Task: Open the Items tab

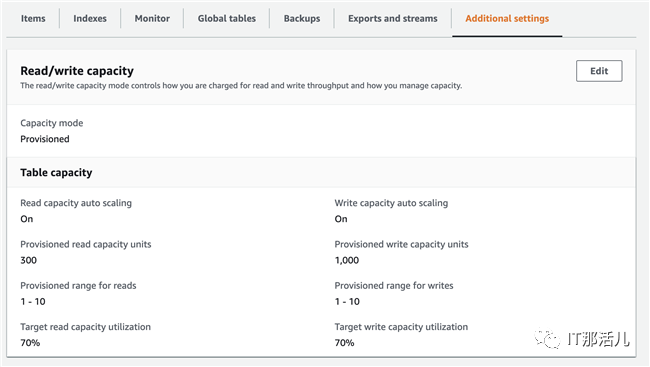Action: pyautogui.click(x=33, y=19)
